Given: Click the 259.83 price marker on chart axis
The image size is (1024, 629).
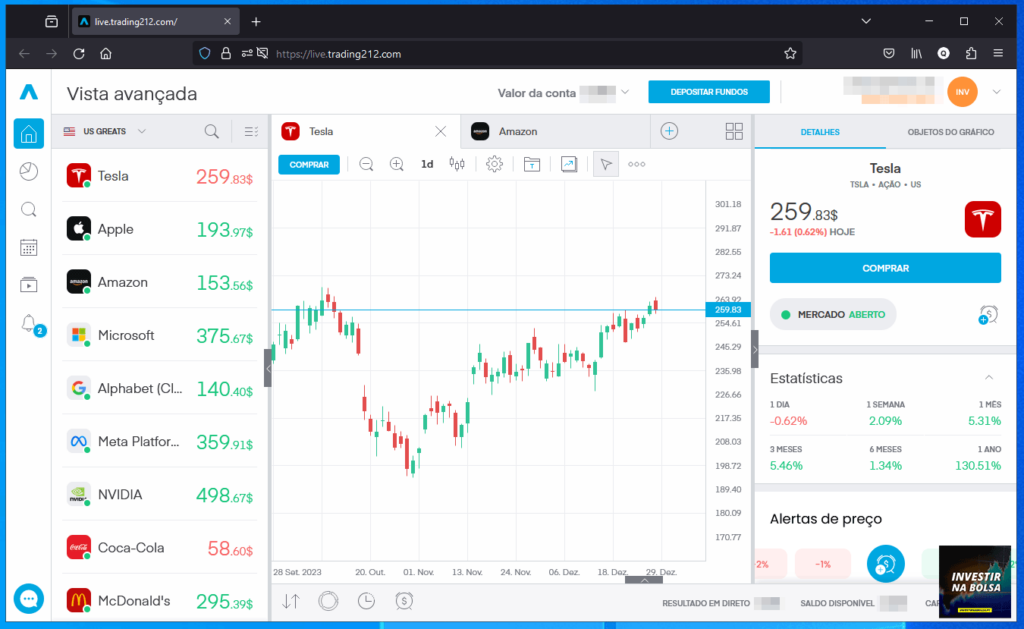Looking at the screenshot, I should (x=728, y=310).
